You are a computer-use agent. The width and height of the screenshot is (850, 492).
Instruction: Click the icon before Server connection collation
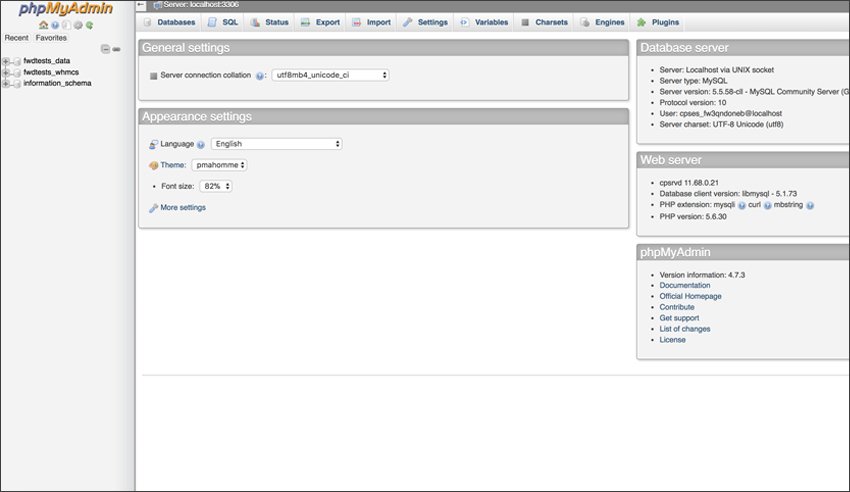coord(153,76)
